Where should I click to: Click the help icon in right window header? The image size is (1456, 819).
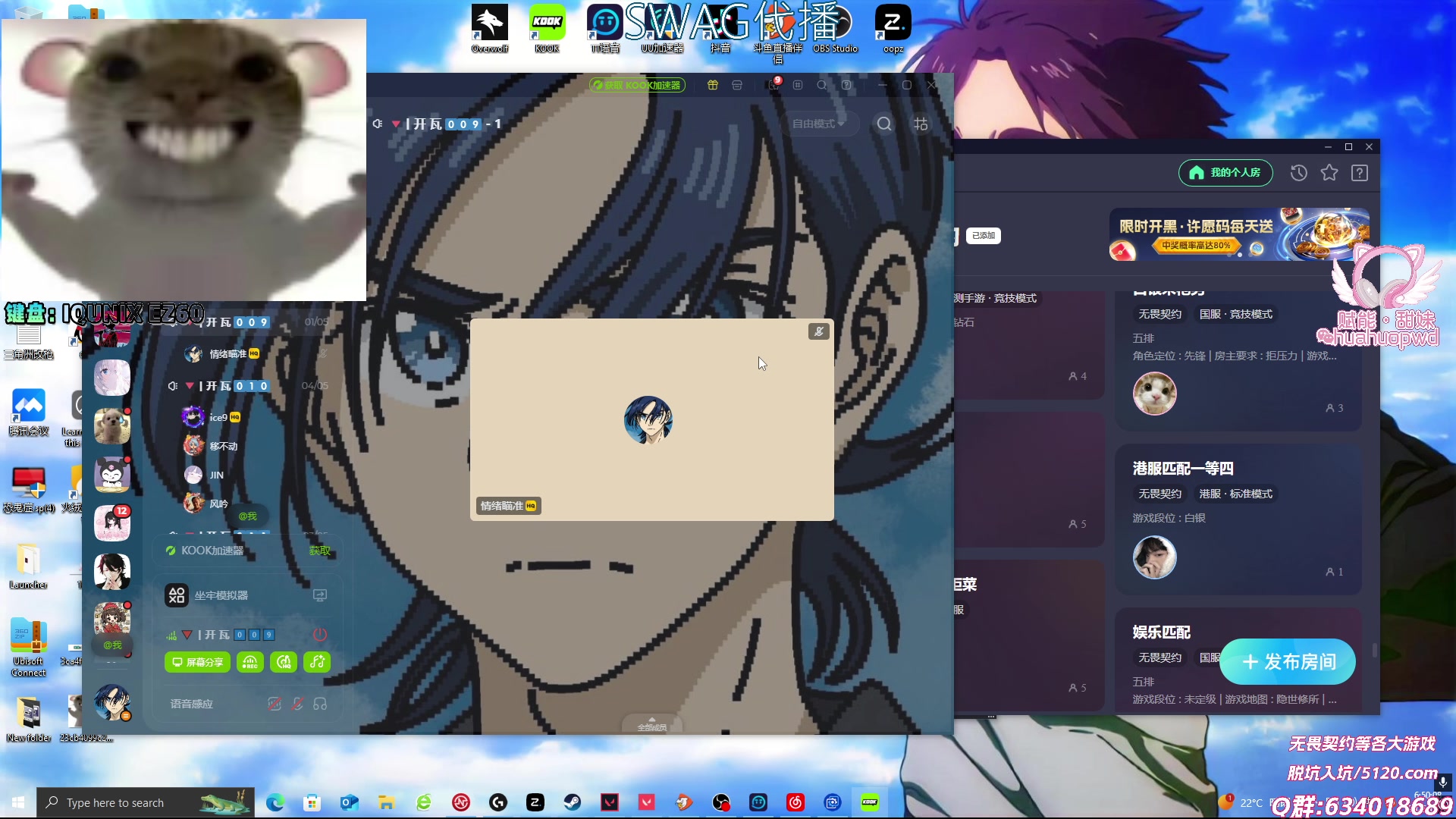click(x=1360, y=173)
